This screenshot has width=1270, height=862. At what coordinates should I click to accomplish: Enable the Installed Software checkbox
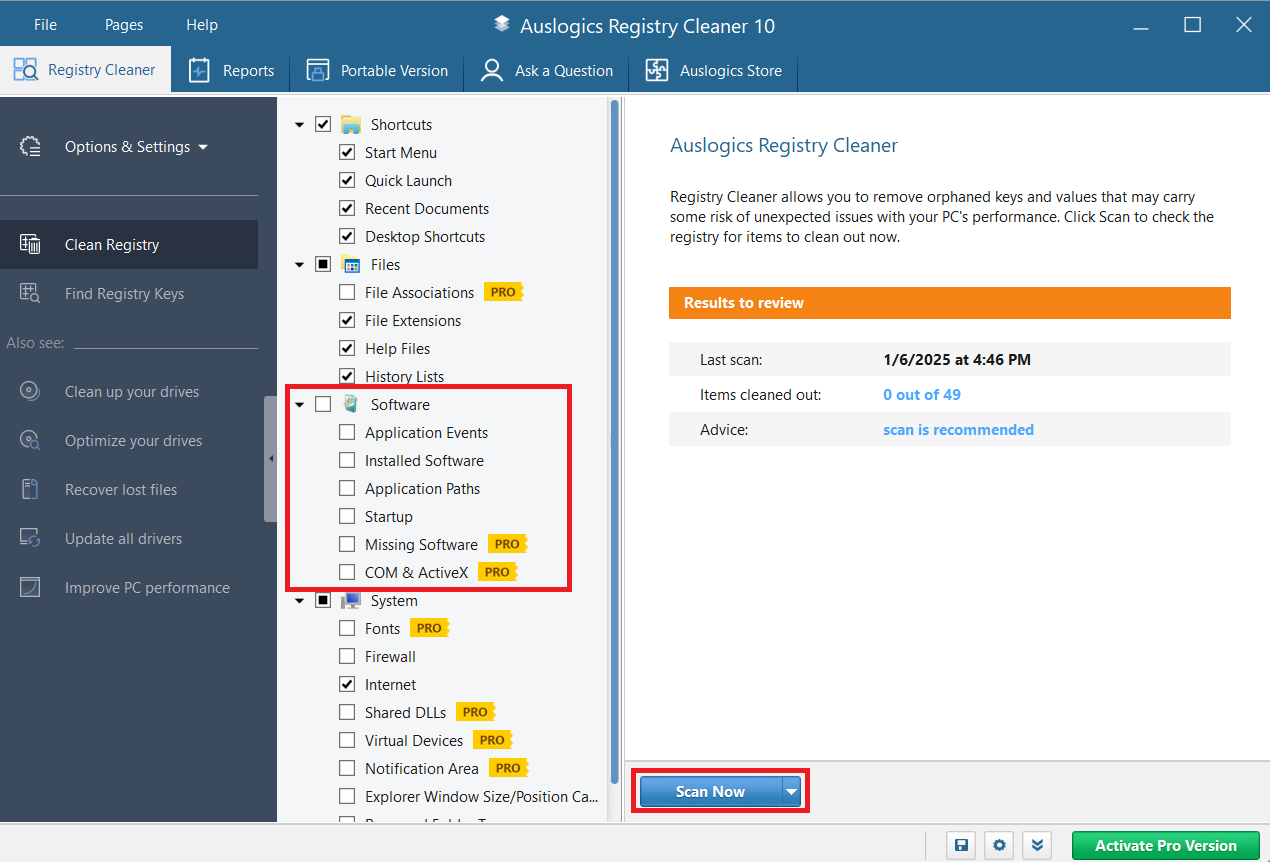tap(347, 461)
